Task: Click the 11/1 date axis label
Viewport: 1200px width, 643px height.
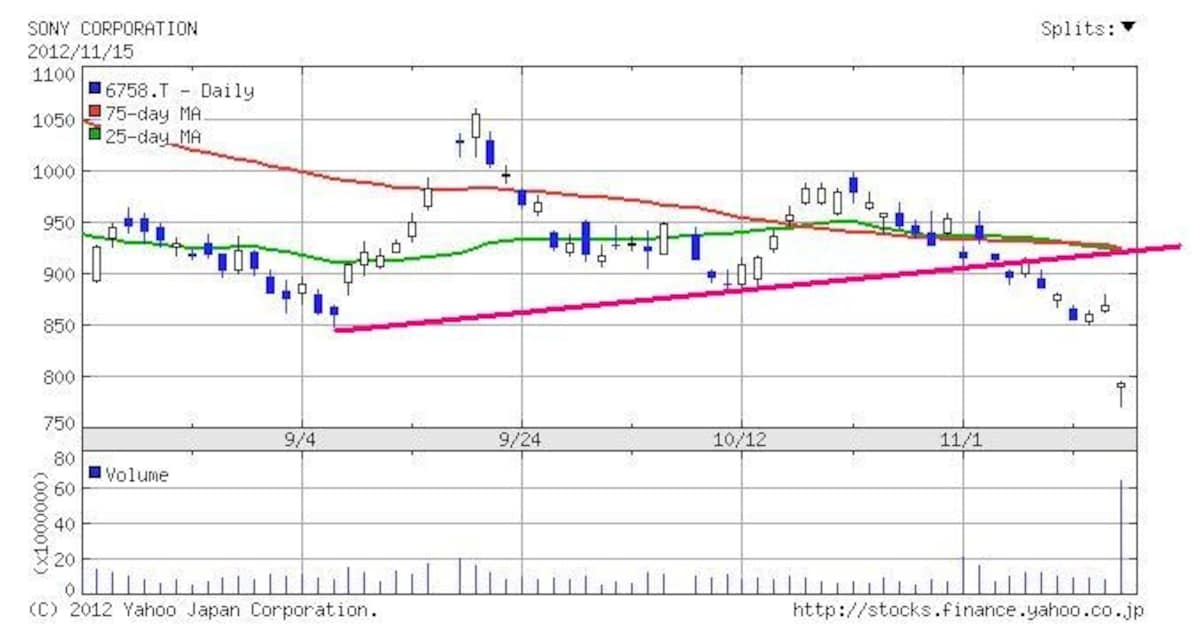Action: (x=961, y=439)
